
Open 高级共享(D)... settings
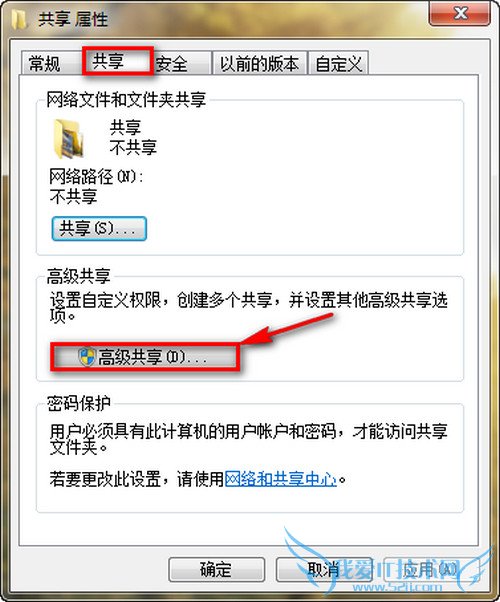coord(145,357)
